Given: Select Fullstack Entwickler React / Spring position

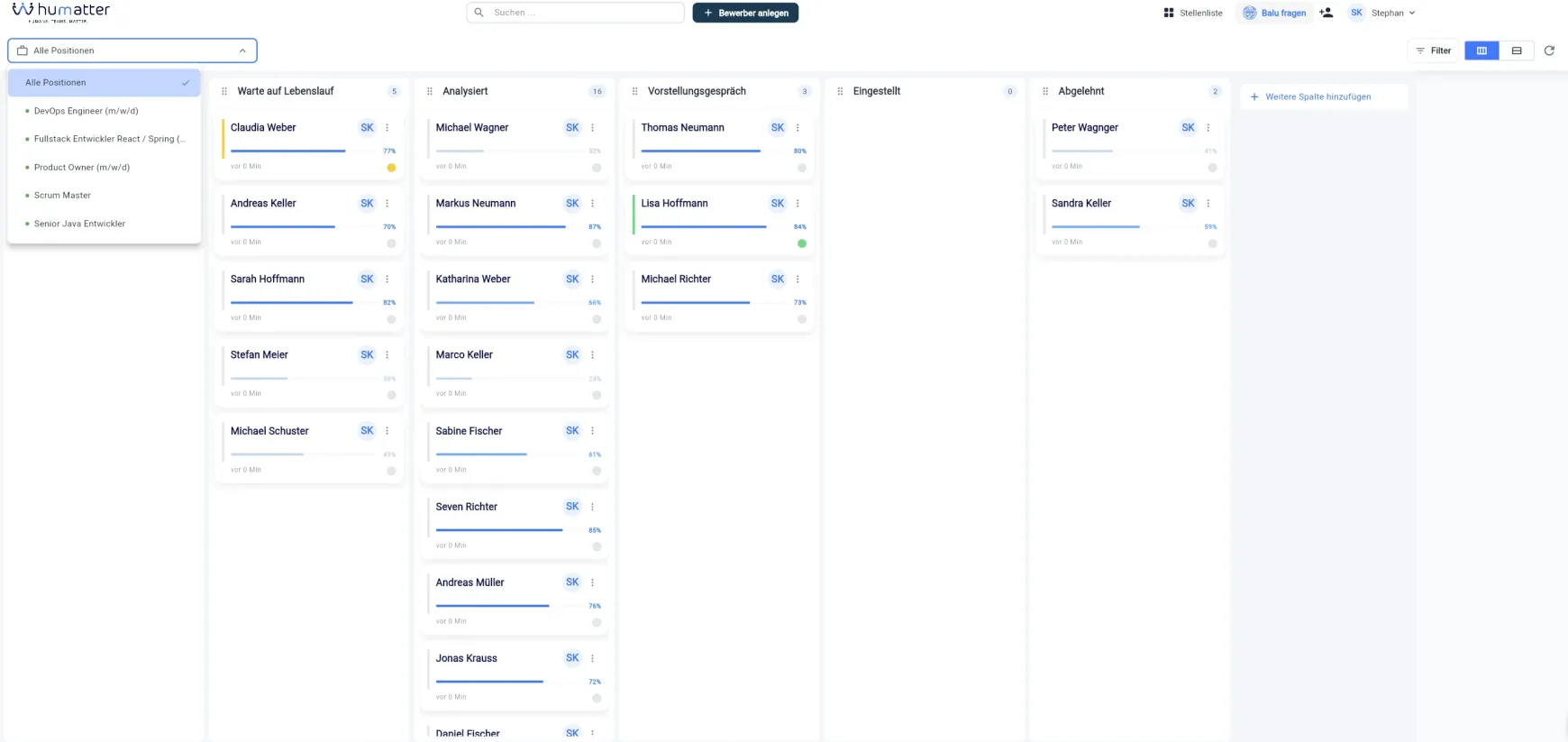Looking at the screenshot, I should tap(105, 139).
